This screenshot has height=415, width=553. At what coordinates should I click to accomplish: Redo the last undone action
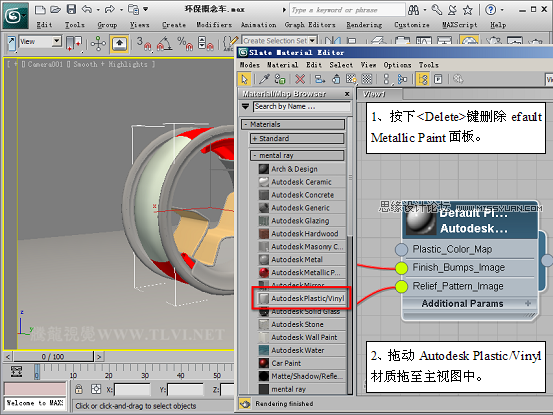[110, 10]
